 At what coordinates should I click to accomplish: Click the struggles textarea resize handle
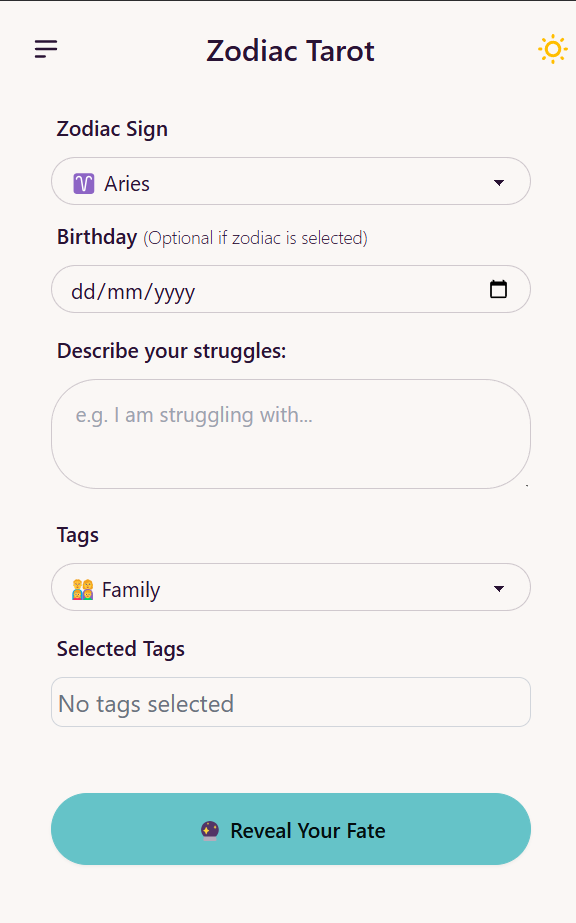pyautogui.click(x=526, y=484)
